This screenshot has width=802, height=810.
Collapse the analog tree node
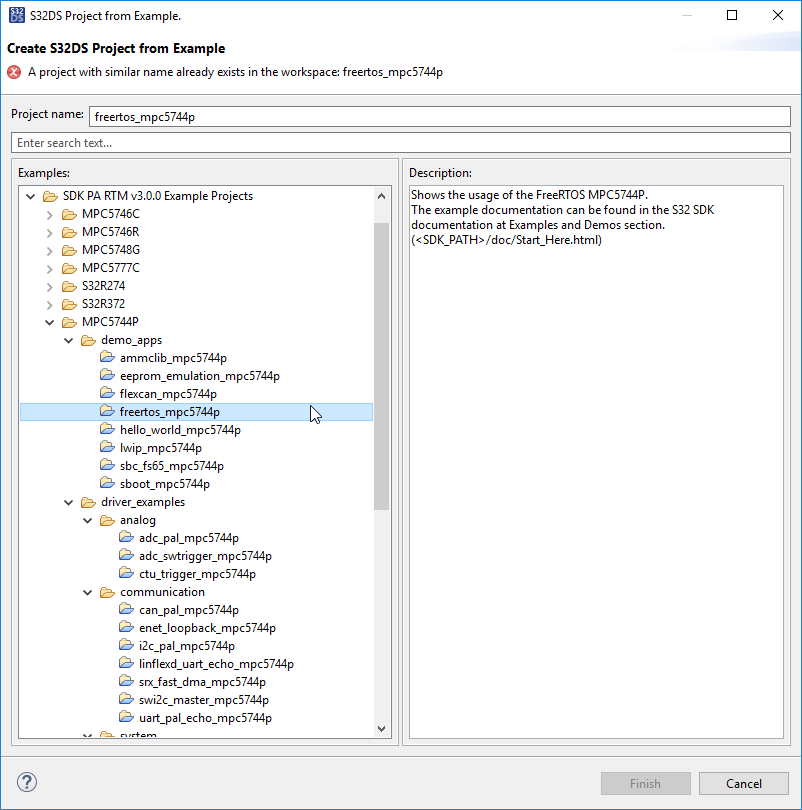88,520
